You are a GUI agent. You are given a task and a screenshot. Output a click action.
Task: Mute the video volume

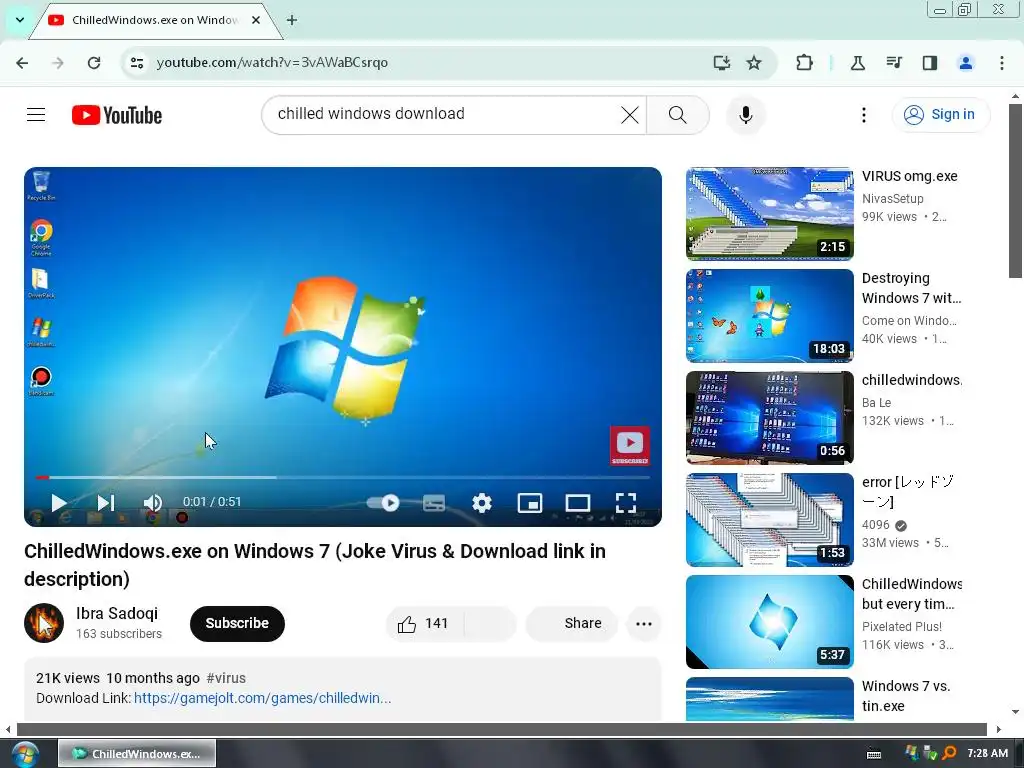tap(153, 502)
